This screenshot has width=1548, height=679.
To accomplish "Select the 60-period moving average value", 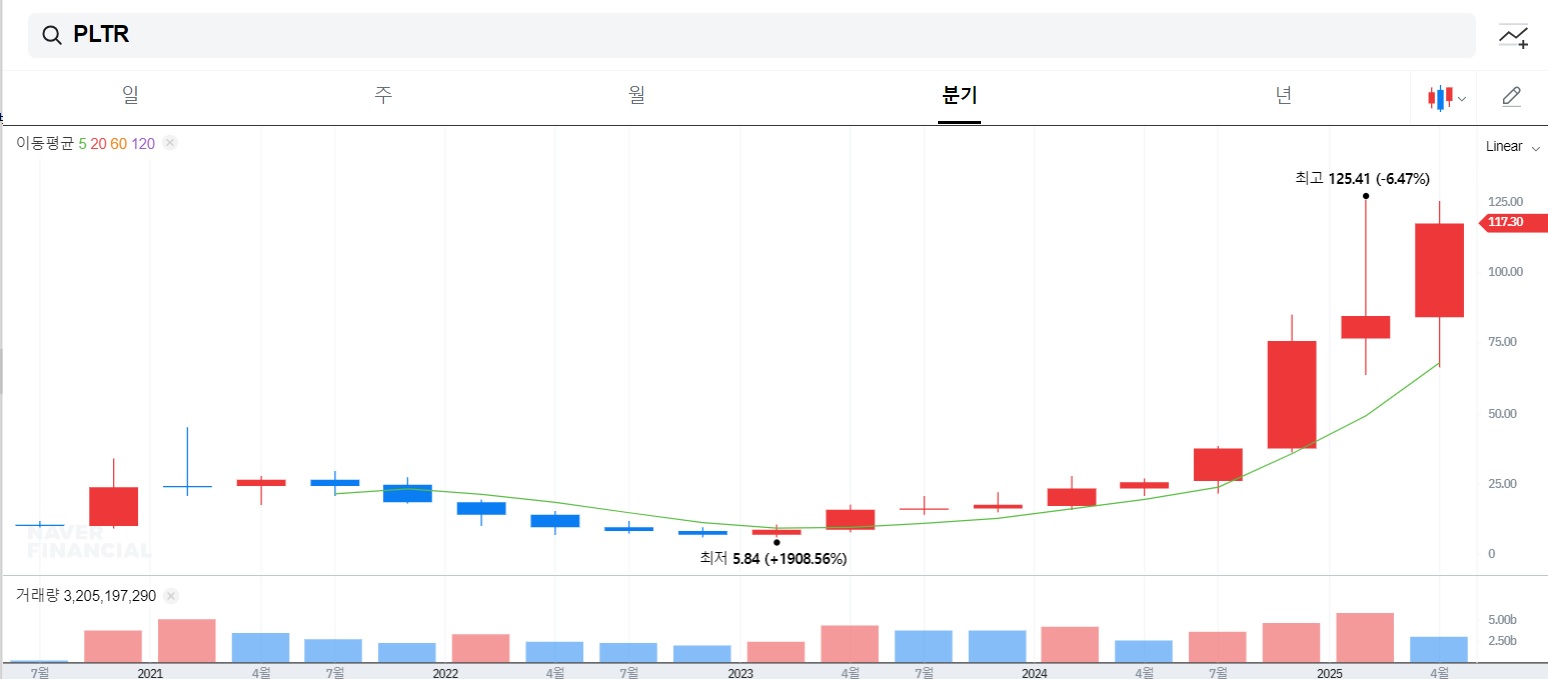I will click(118, 143).
